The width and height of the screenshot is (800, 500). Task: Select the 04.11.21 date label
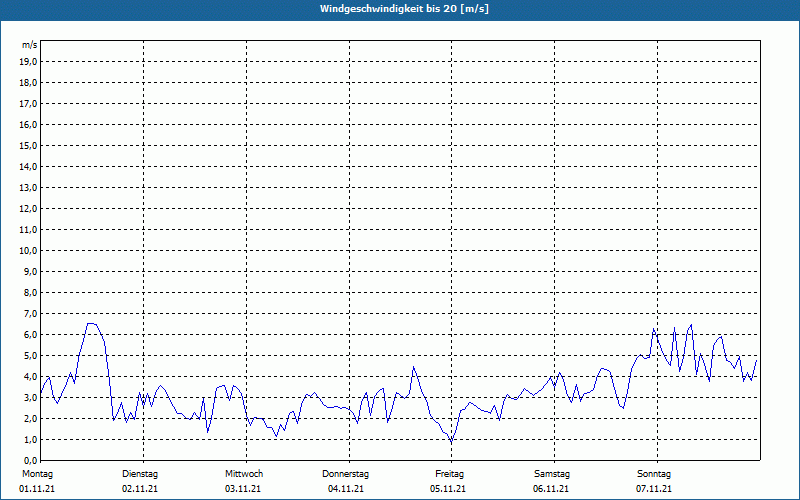[346, 489]
